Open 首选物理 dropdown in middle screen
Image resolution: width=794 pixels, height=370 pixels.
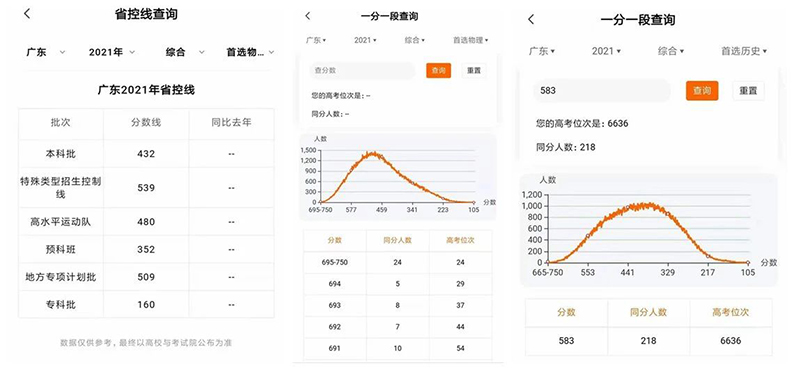[470, 40]
